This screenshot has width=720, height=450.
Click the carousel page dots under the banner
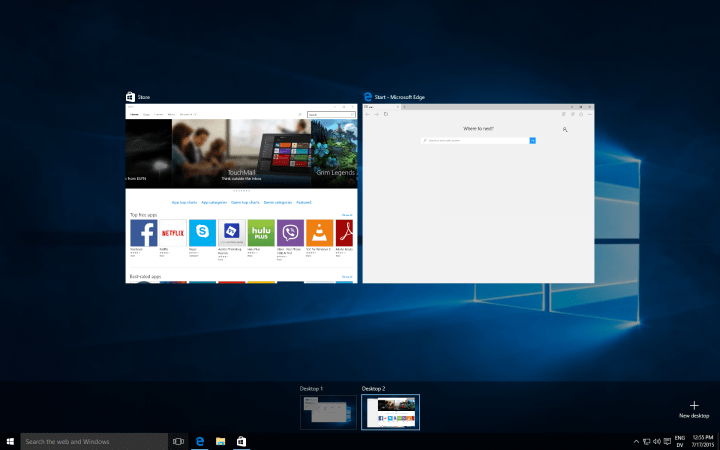coord(242,191)
